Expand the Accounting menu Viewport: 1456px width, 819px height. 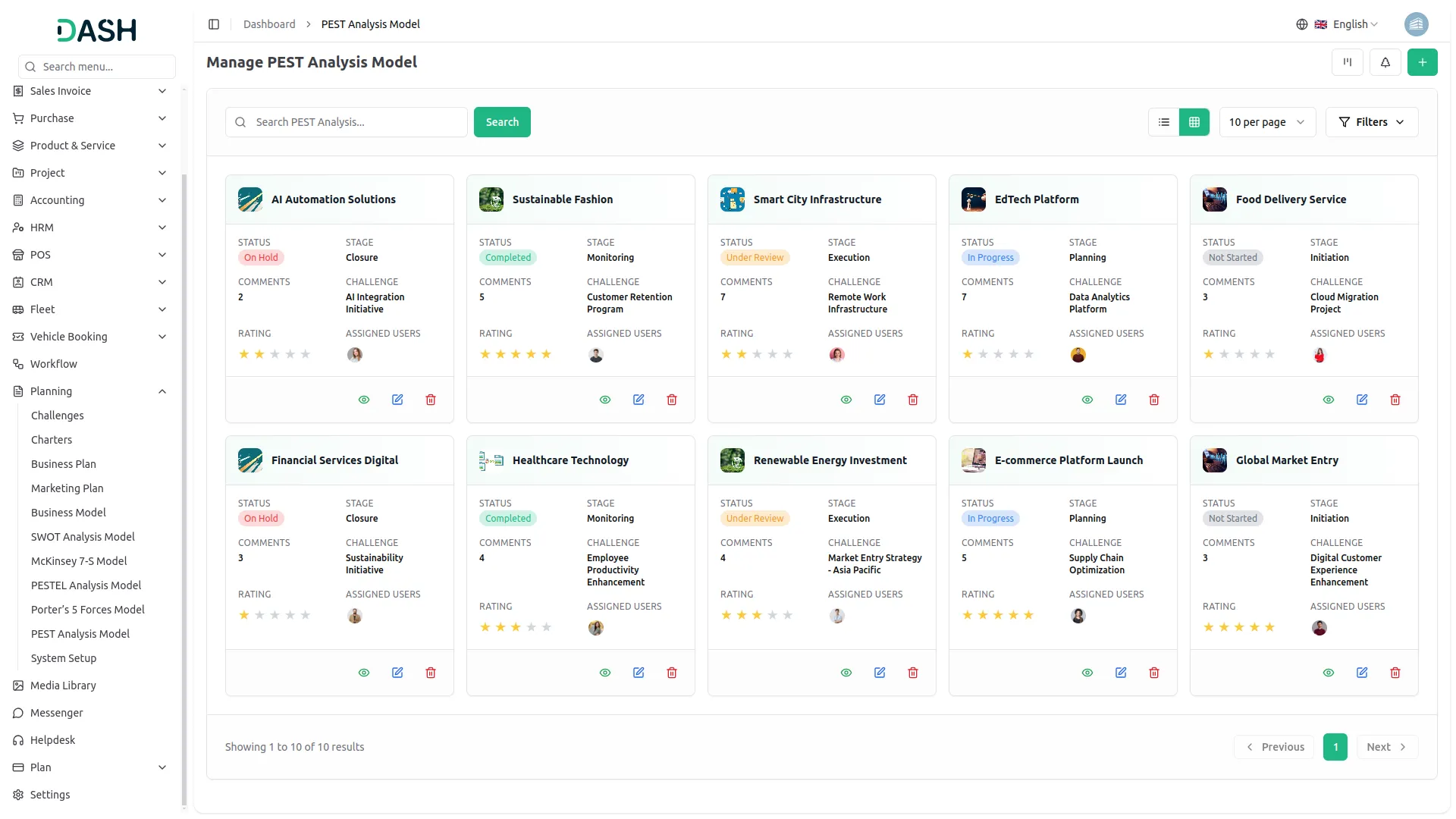coord(91,200)
